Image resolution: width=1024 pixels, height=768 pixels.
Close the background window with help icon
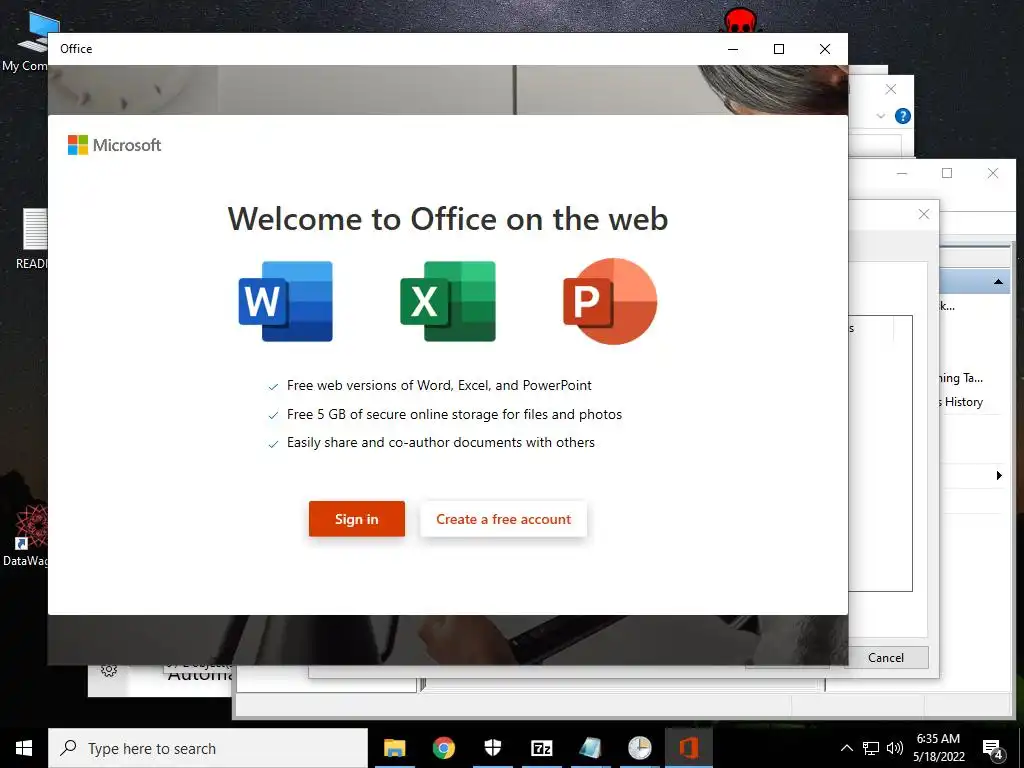tap(891, 89)
